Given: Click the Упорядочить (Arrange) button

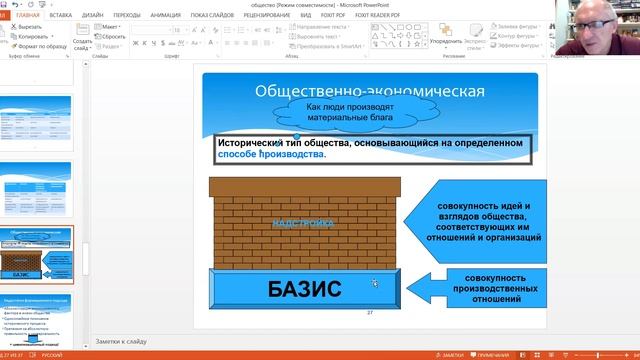Looking at the screenshot, I should (x=446, y=36).
